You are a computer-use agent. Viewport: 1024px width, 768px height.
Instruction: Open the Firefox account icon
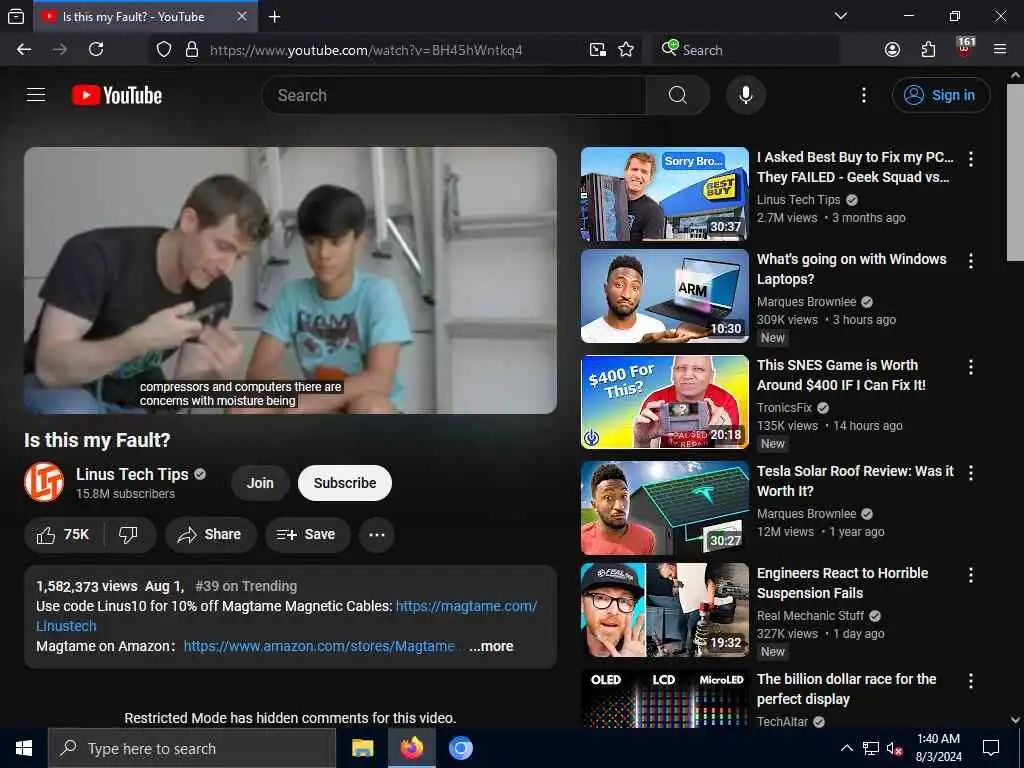(892, 50)
